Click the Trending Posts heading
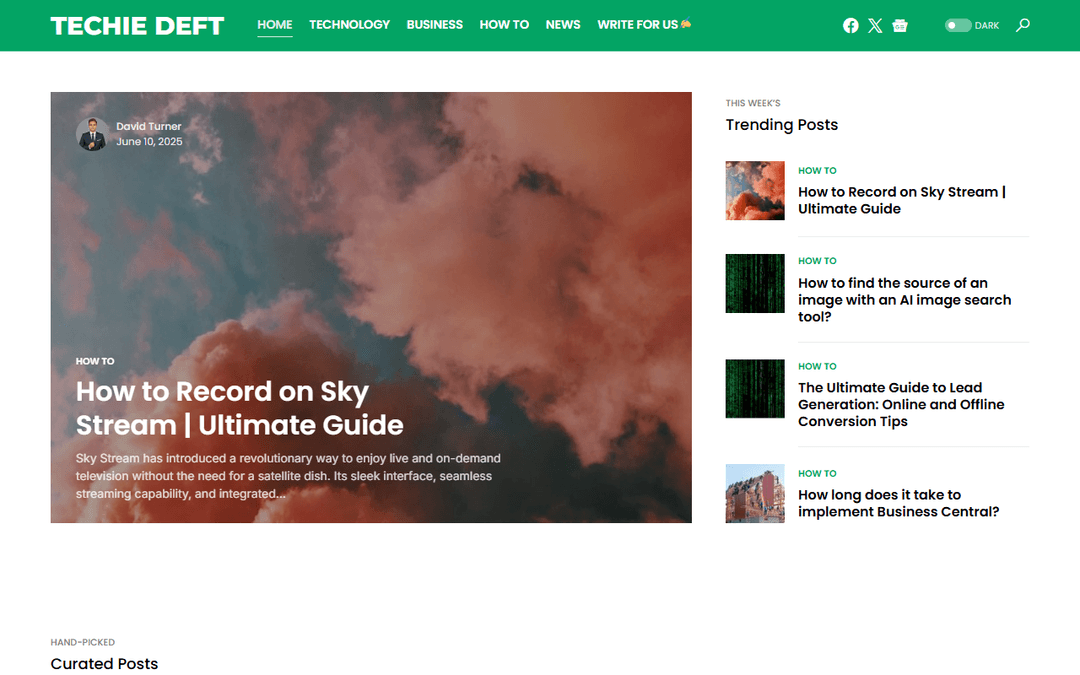This screenshot has width=1080, height=675. [x=782, y=125]
